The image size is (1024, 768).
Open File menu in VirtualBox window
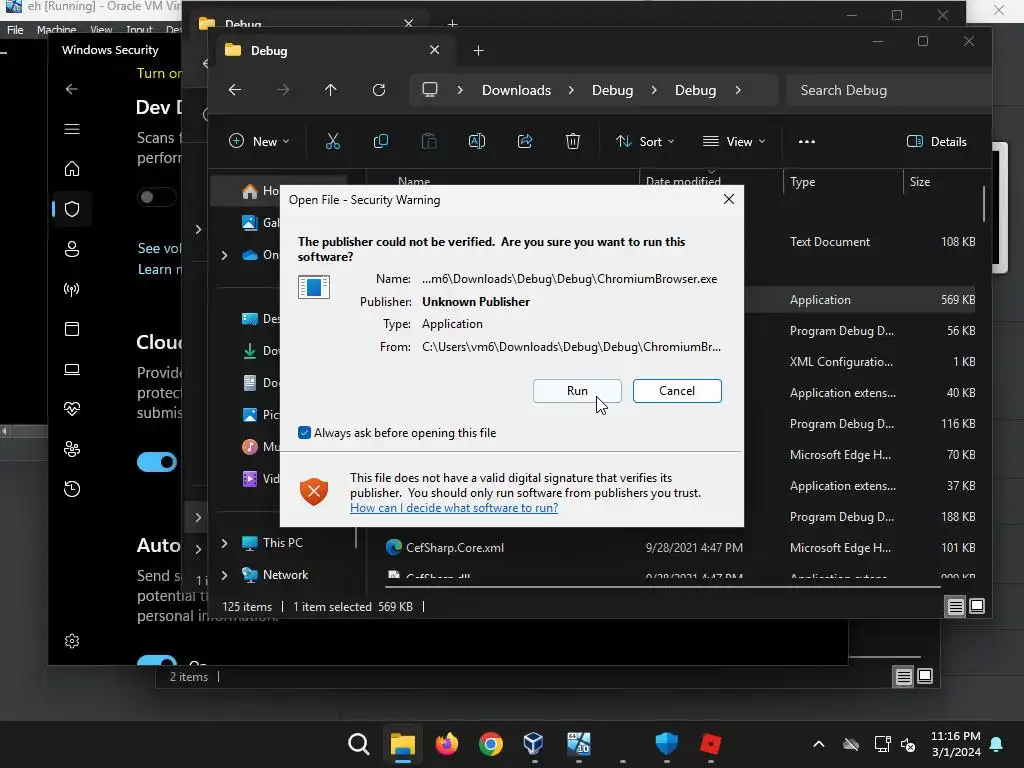point(15,29)
